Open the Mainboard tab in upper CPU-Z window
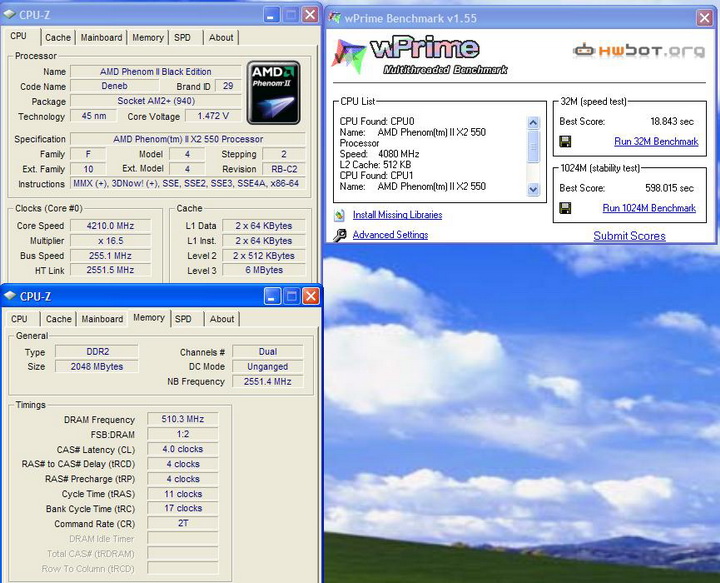The image size is (720, 583). pyautogui.click(x=101, y=38)
